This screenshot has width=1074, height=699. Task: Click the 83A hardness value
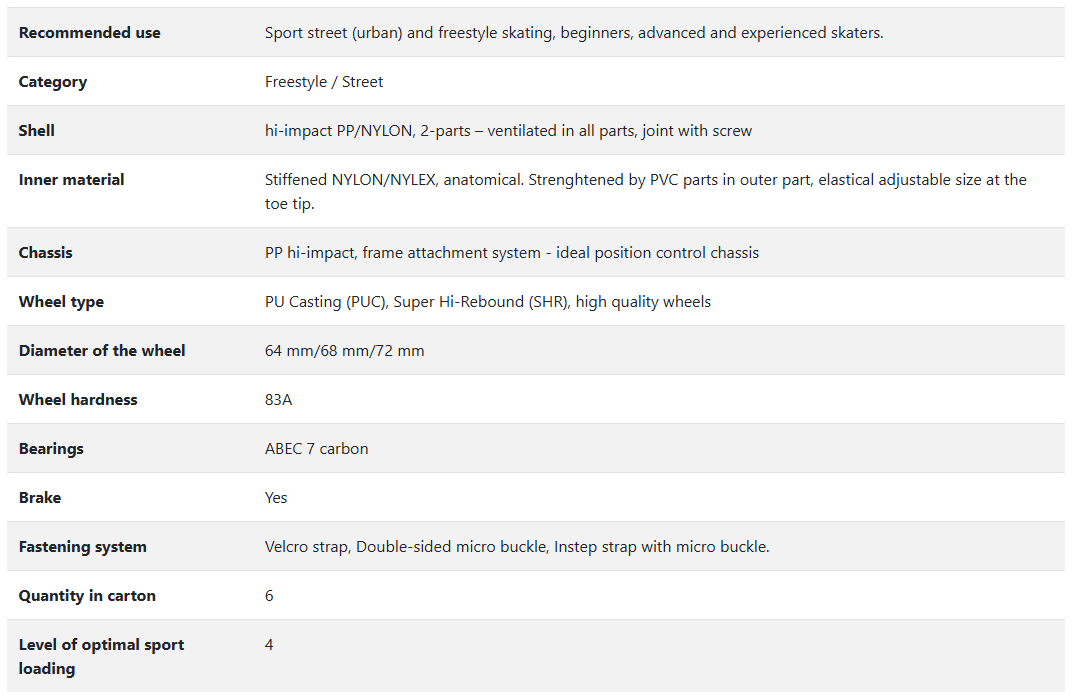pyautogui.click(x=278, y=400)
